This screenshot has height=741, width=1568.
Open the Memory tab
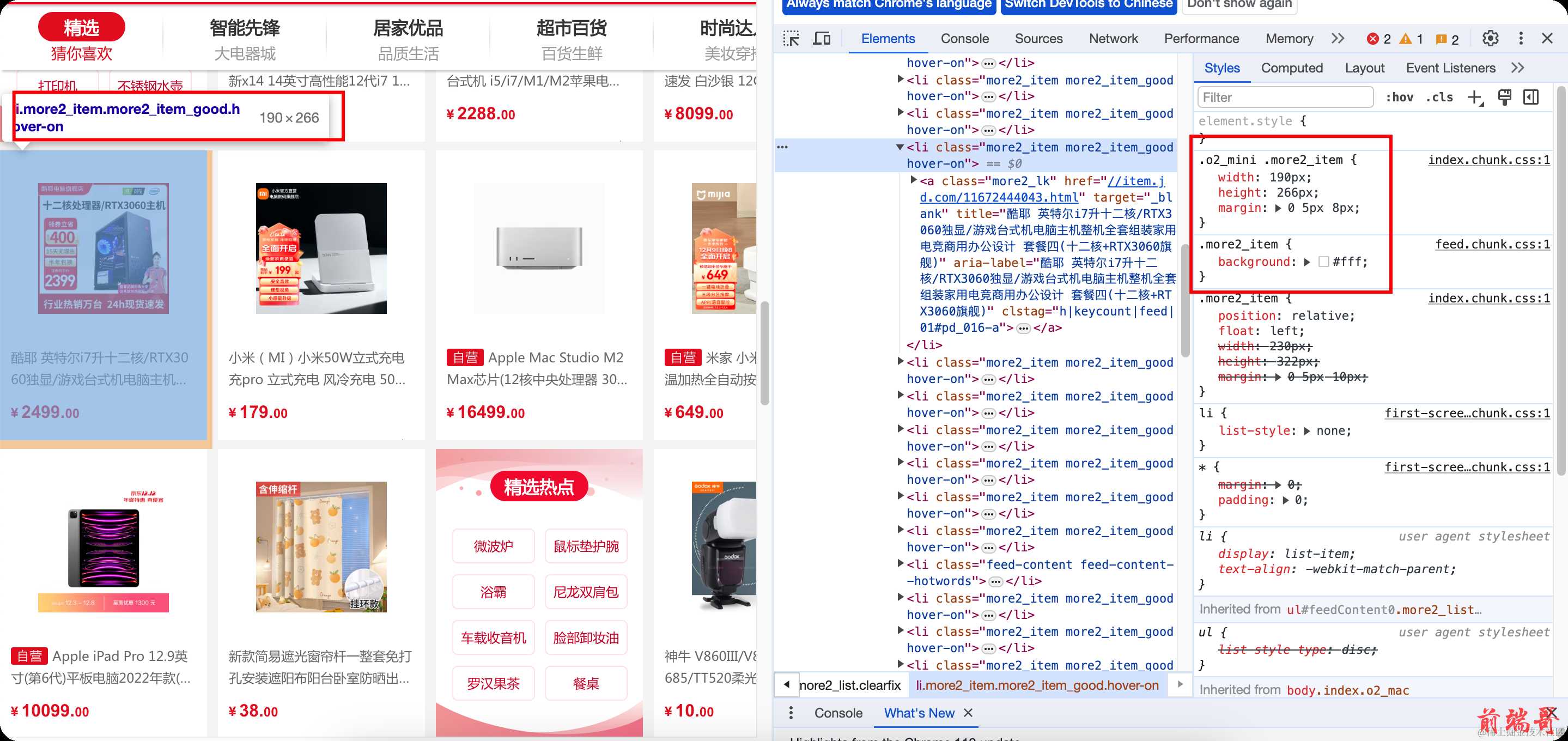coord(1289,39)
